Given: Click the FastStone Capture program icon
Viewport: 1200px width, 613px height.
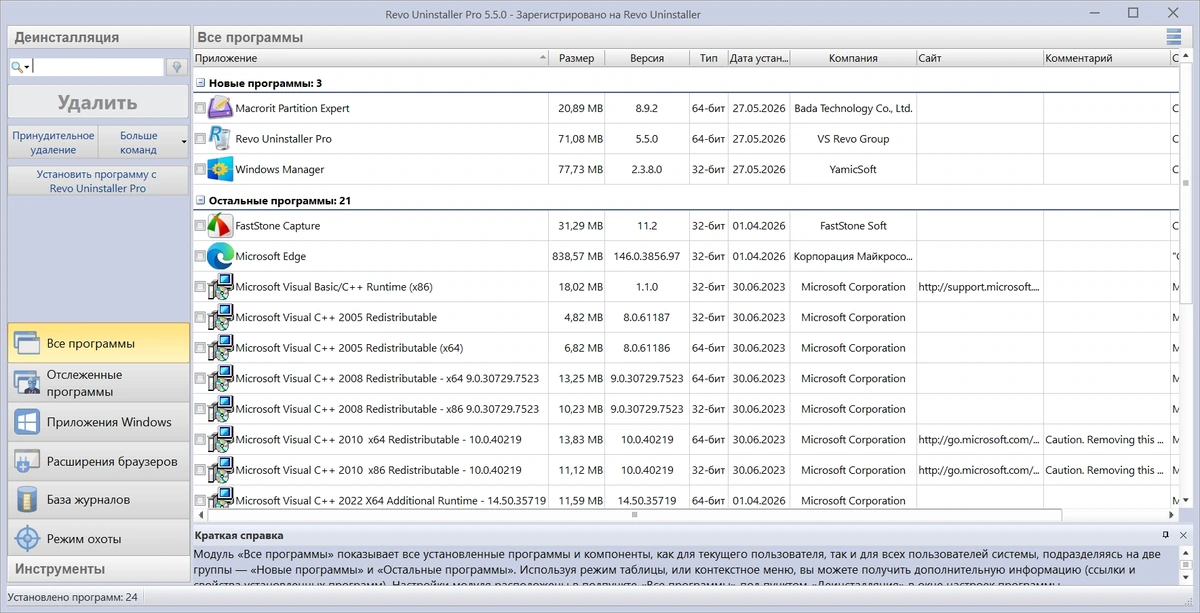Looking at the screenshot, I should pos(220,226).
